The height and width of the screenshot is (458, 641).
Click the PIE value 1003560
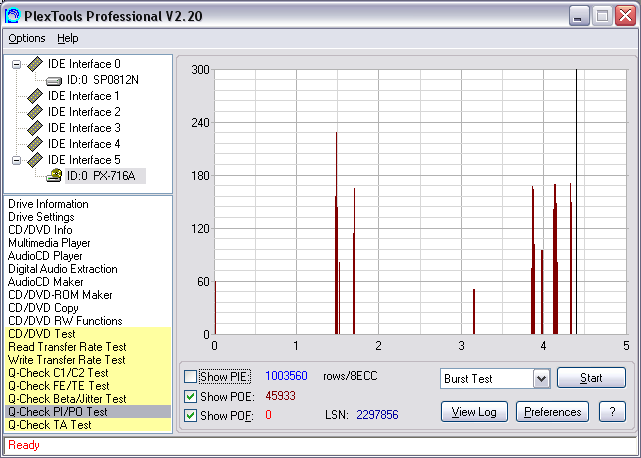tap(286, 376)
